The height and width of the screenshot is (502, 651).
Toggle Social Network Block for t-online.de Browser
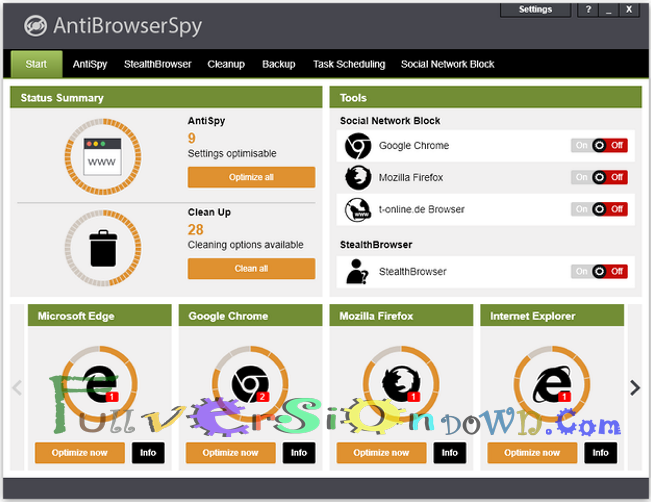pyautogui.click(x=599, y=209)
